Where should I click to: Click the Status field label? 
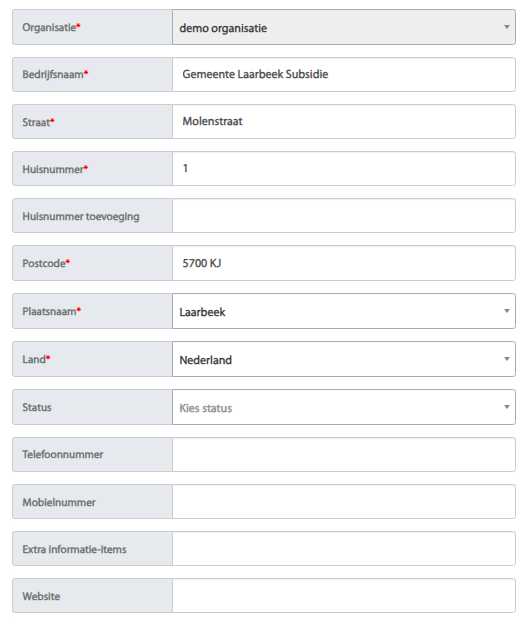click(37, 407)
